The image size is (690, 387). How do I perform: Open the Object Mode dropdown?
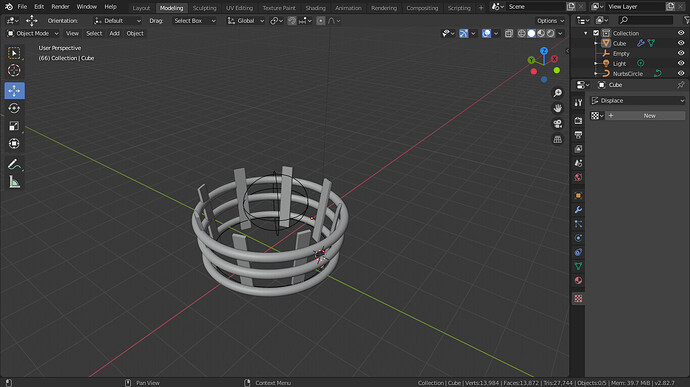click(x=32, y=33)
